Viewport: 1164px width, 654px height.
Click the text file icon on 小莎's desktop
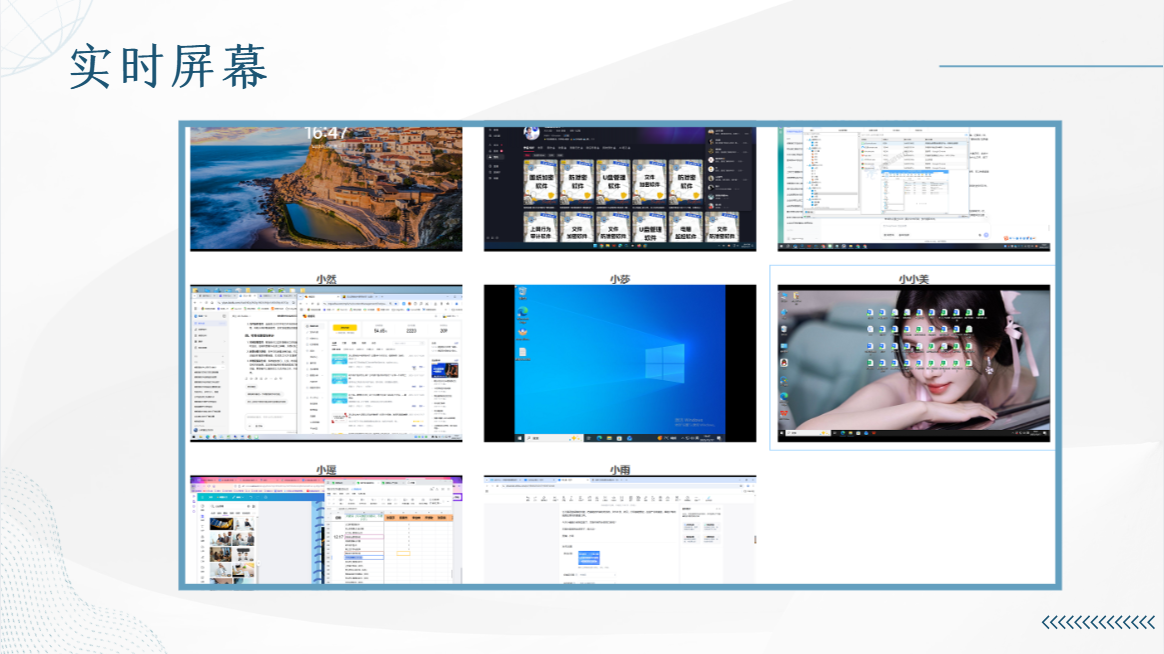523,354
